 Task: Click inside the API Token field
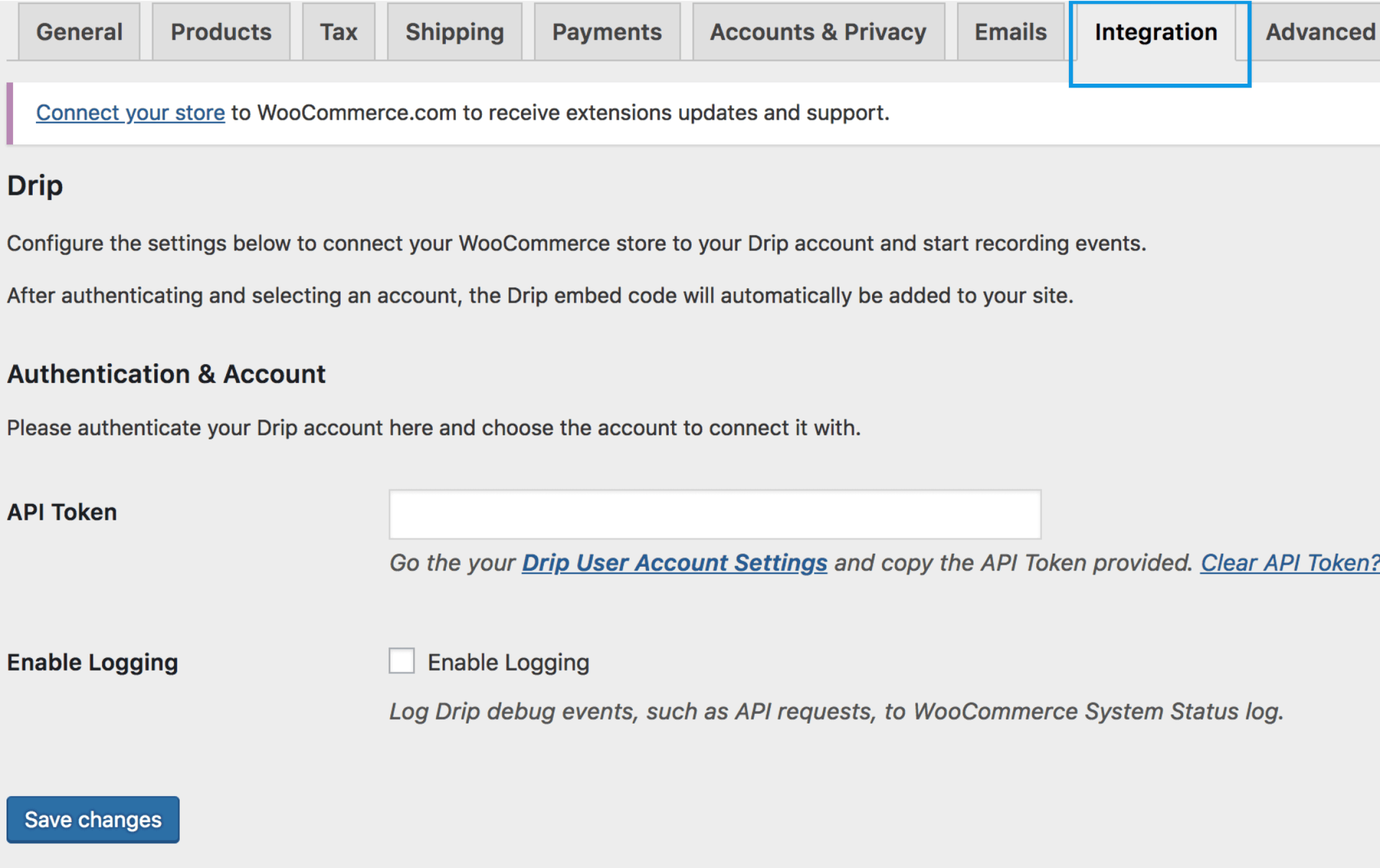coord(714,514)
